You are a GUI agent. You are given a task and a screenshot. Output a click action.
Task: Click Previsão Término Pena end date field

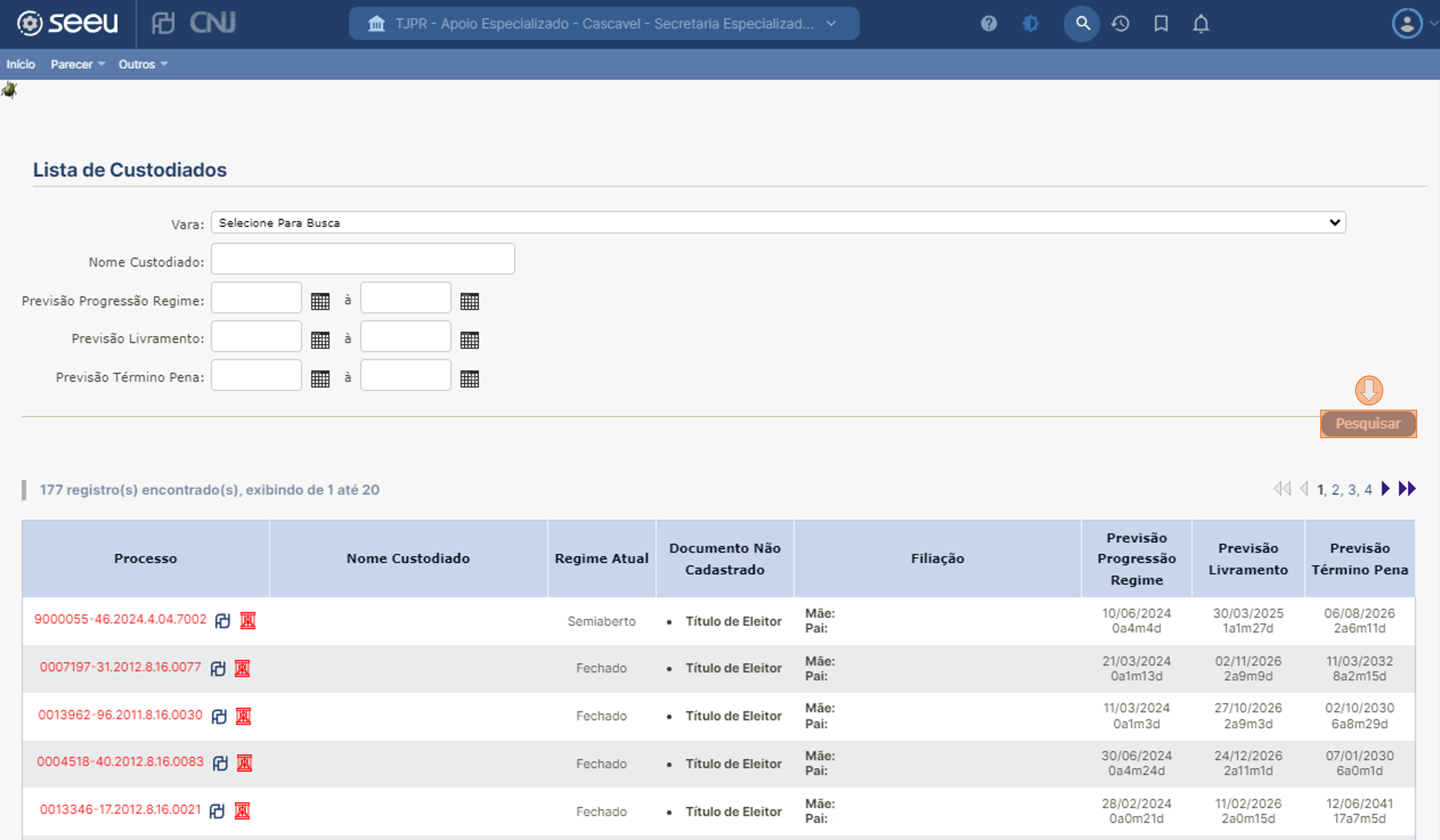[x=406, y=375]
